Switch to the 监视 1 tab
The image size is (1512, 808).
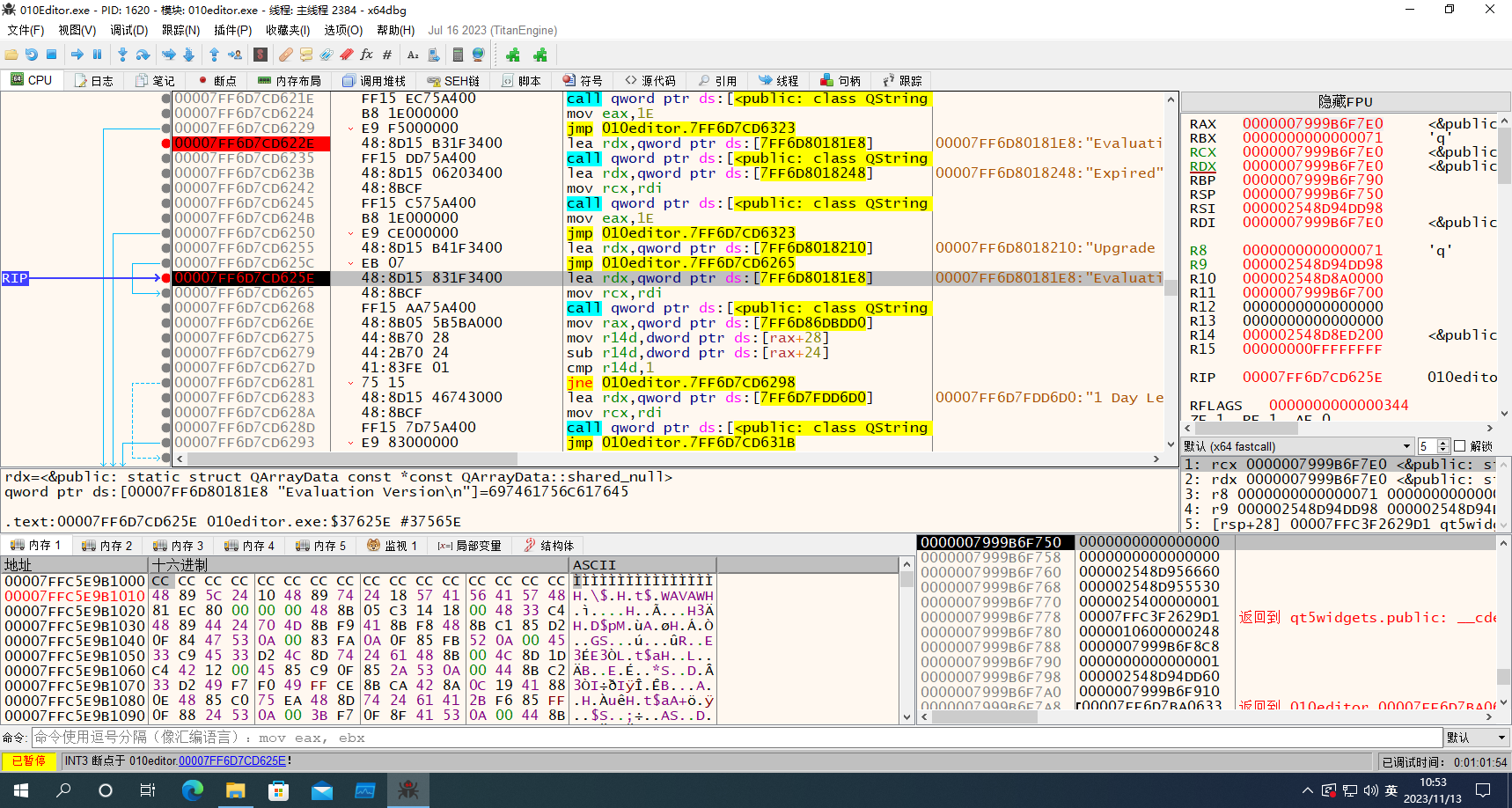pos(393,546)
